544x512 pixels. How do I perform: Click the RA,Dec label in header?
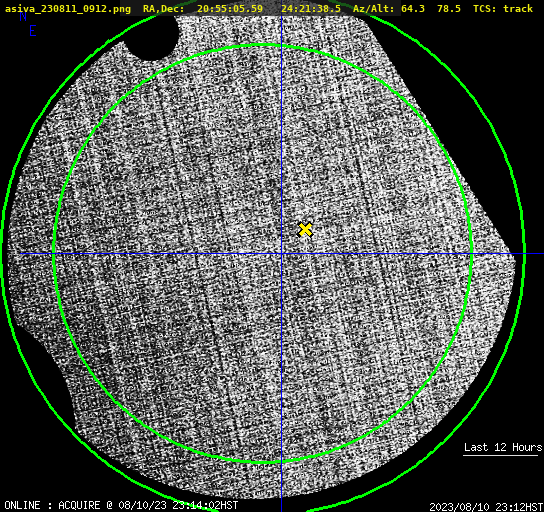coord(164,8)
